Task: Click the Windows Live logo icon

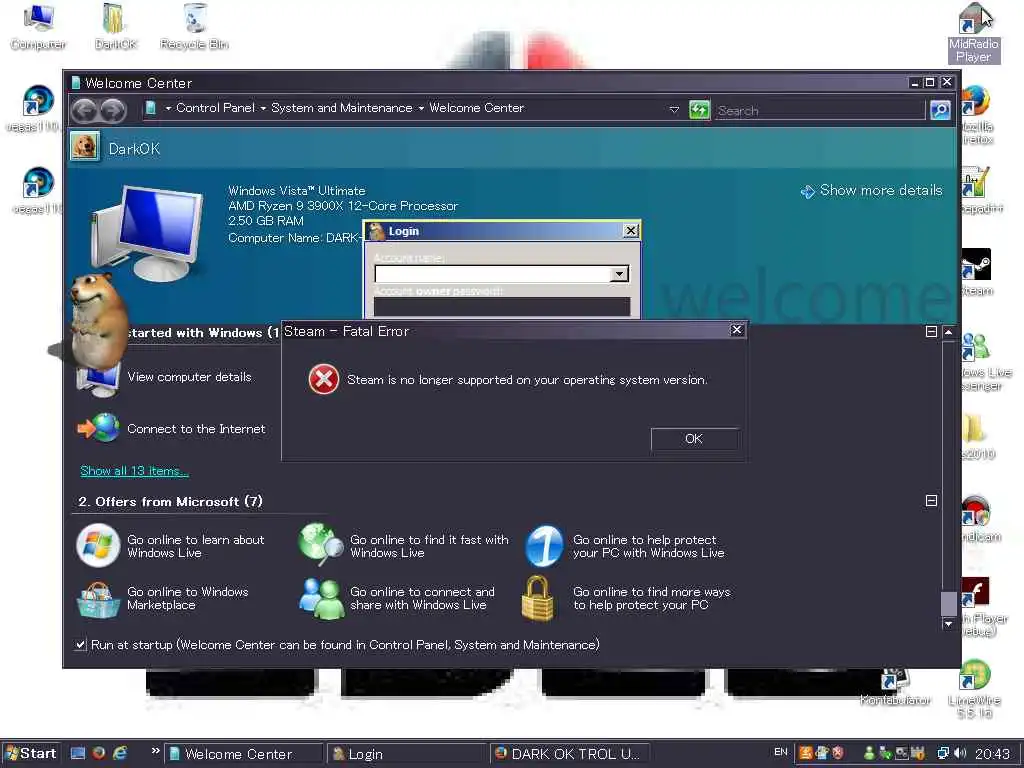Action: pyautogui.click(x=98, y=545)
